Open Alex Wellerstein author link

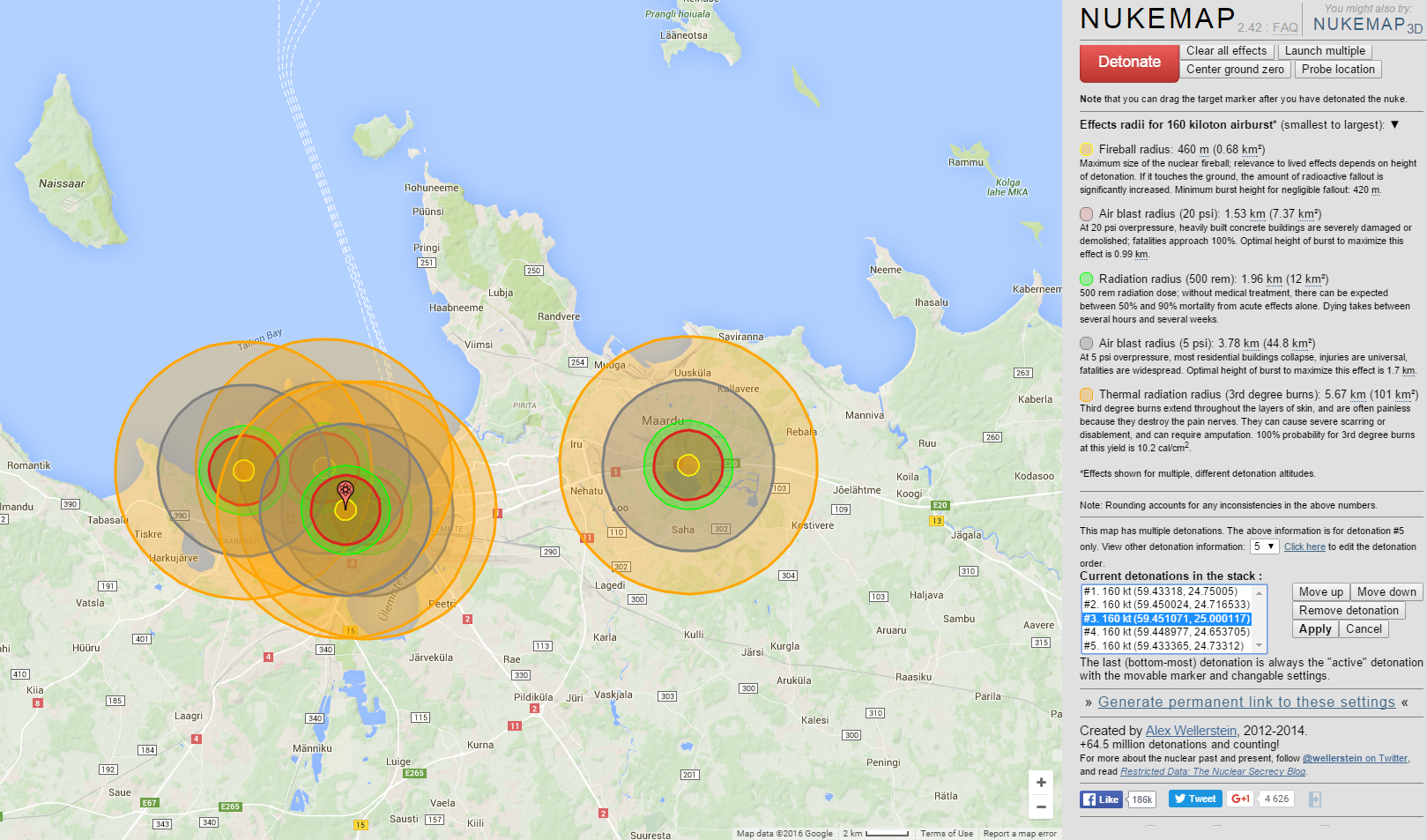(x=1191, y=731)
